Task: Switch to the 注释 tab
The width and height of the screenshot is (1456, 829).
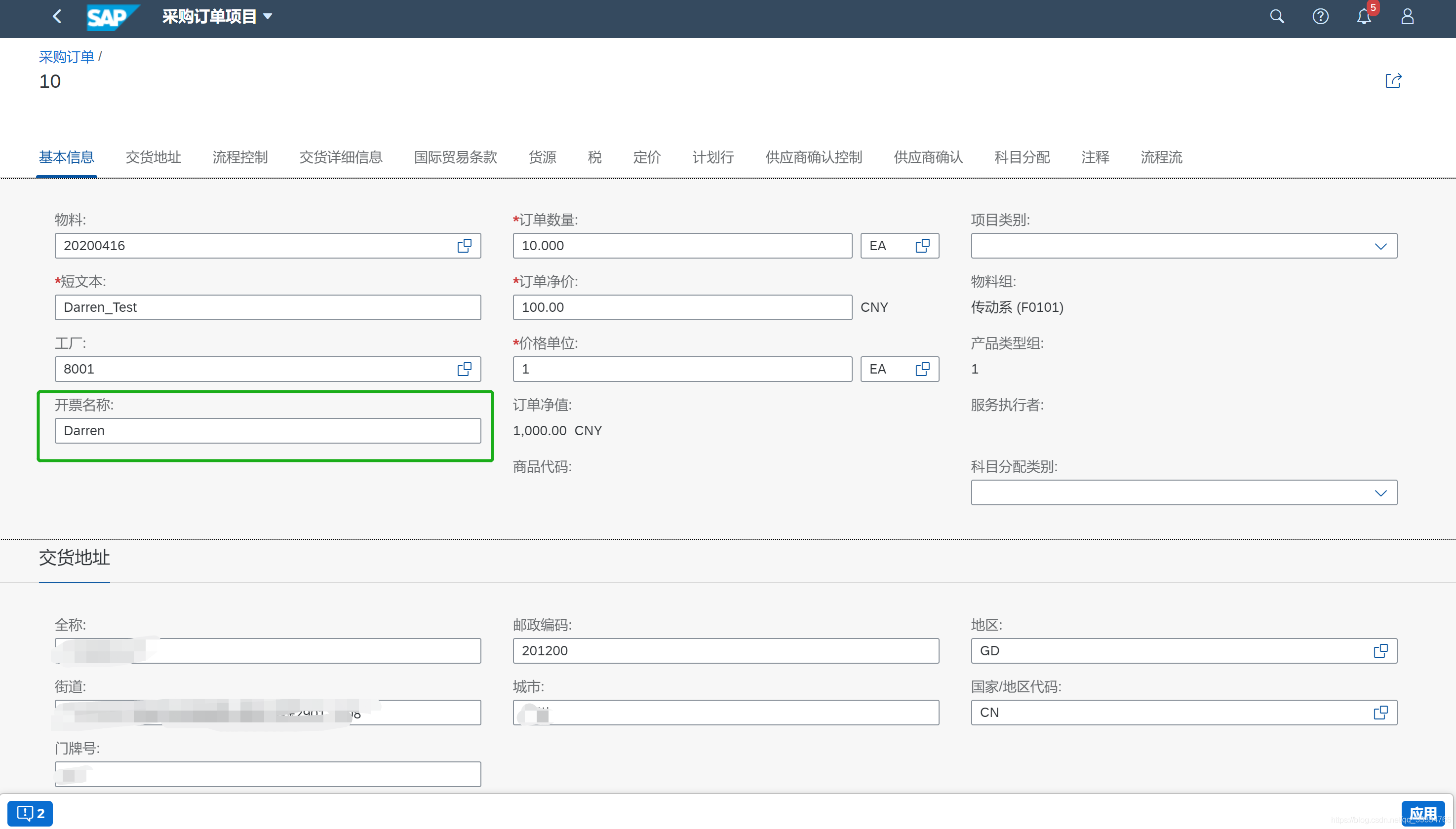Action: pos(1095,157)
